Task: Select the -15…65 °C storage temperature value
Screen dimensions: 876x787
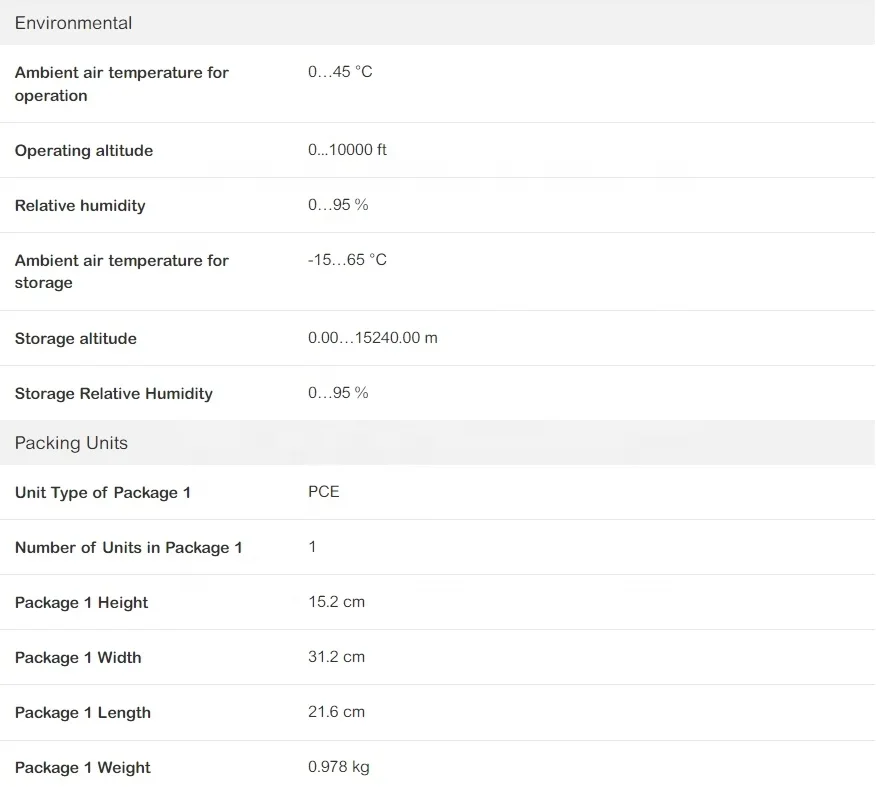Action: click(347, 260)
